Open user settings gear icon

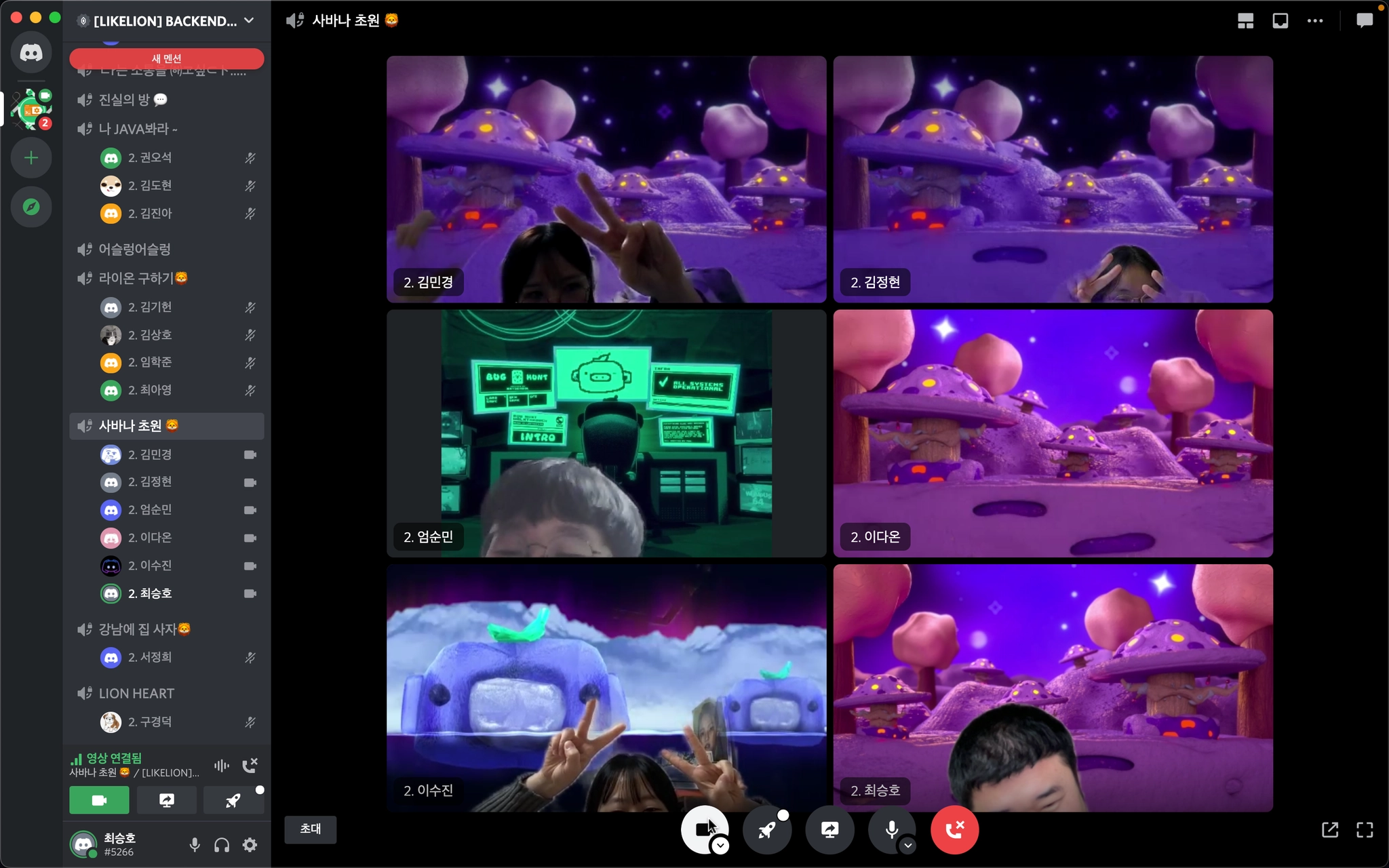tap(250, 845)
